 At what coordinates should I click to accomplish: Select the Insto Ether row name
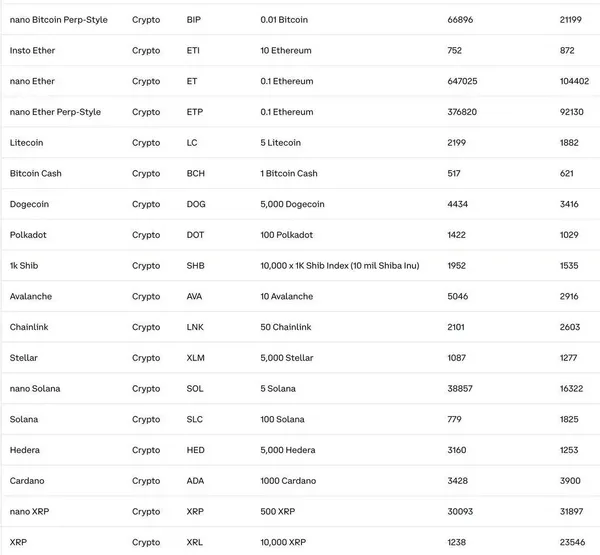(x=33, y=50)
